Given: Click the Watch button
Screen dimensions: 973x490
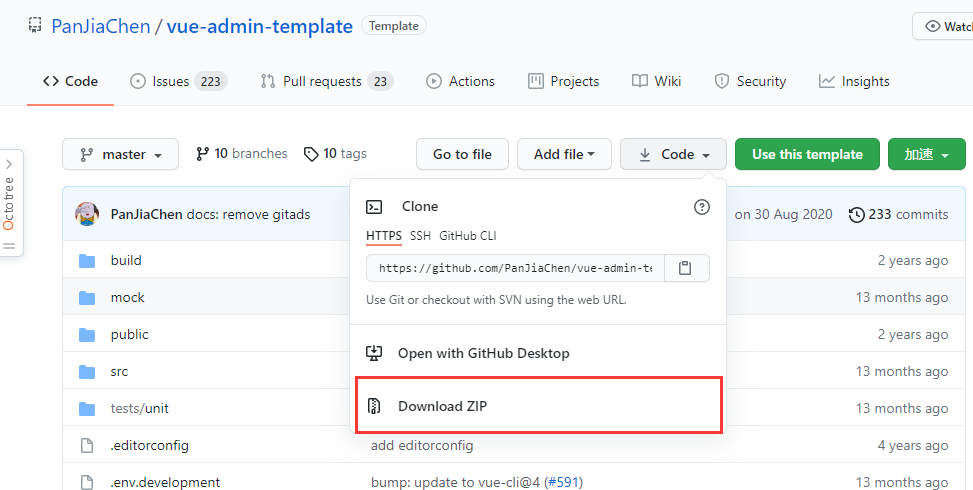Looking at the screenshot, I should pos(943,26).
